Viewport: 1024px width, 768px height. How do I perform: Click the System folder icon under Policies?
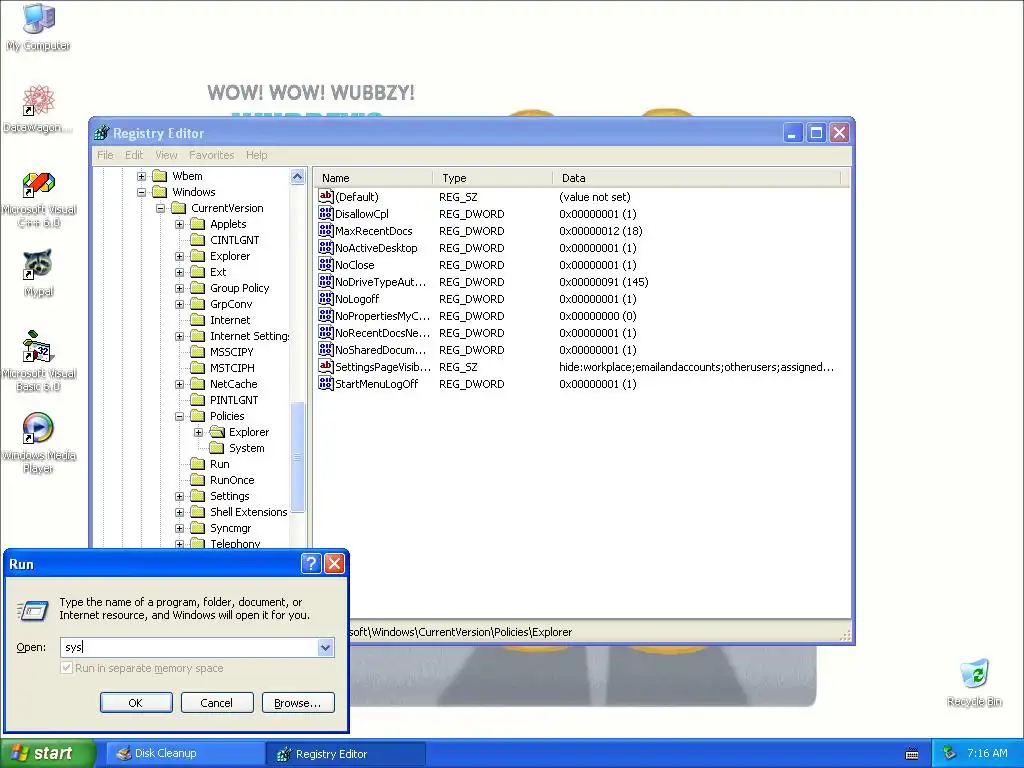click(217, 448)
